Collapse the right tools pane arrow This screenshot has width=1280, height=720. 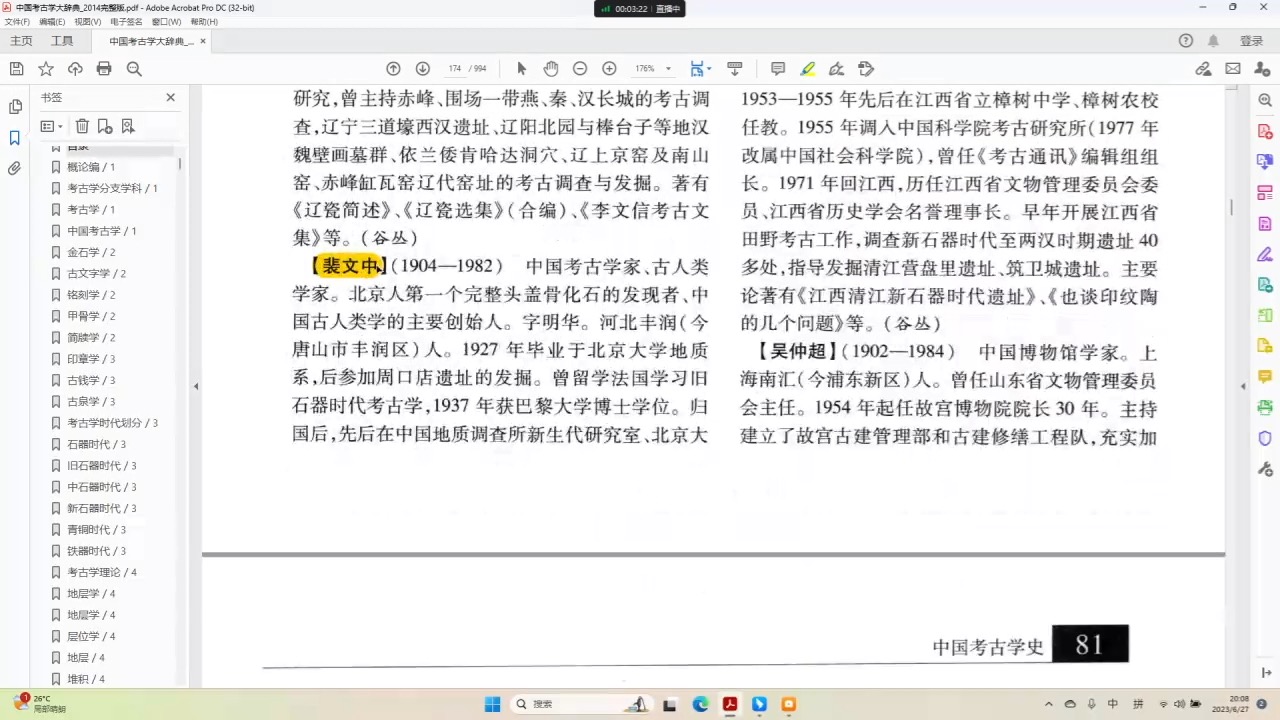(1244, 386)
